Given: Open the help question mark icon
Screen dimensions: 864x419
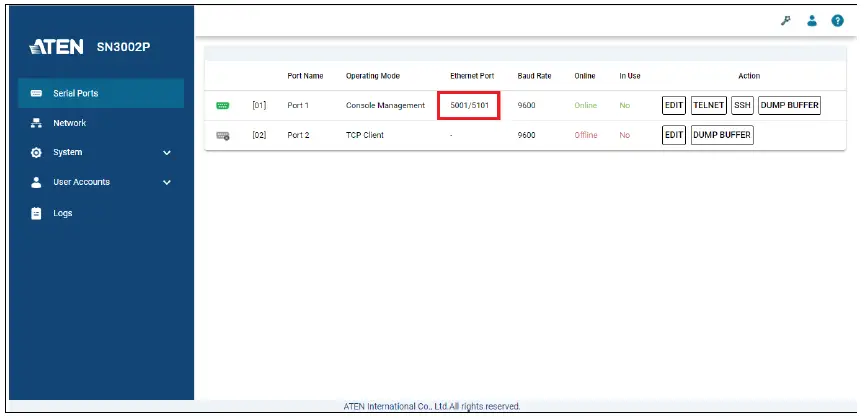Looking at the screenshot, I should click(838, 21).
